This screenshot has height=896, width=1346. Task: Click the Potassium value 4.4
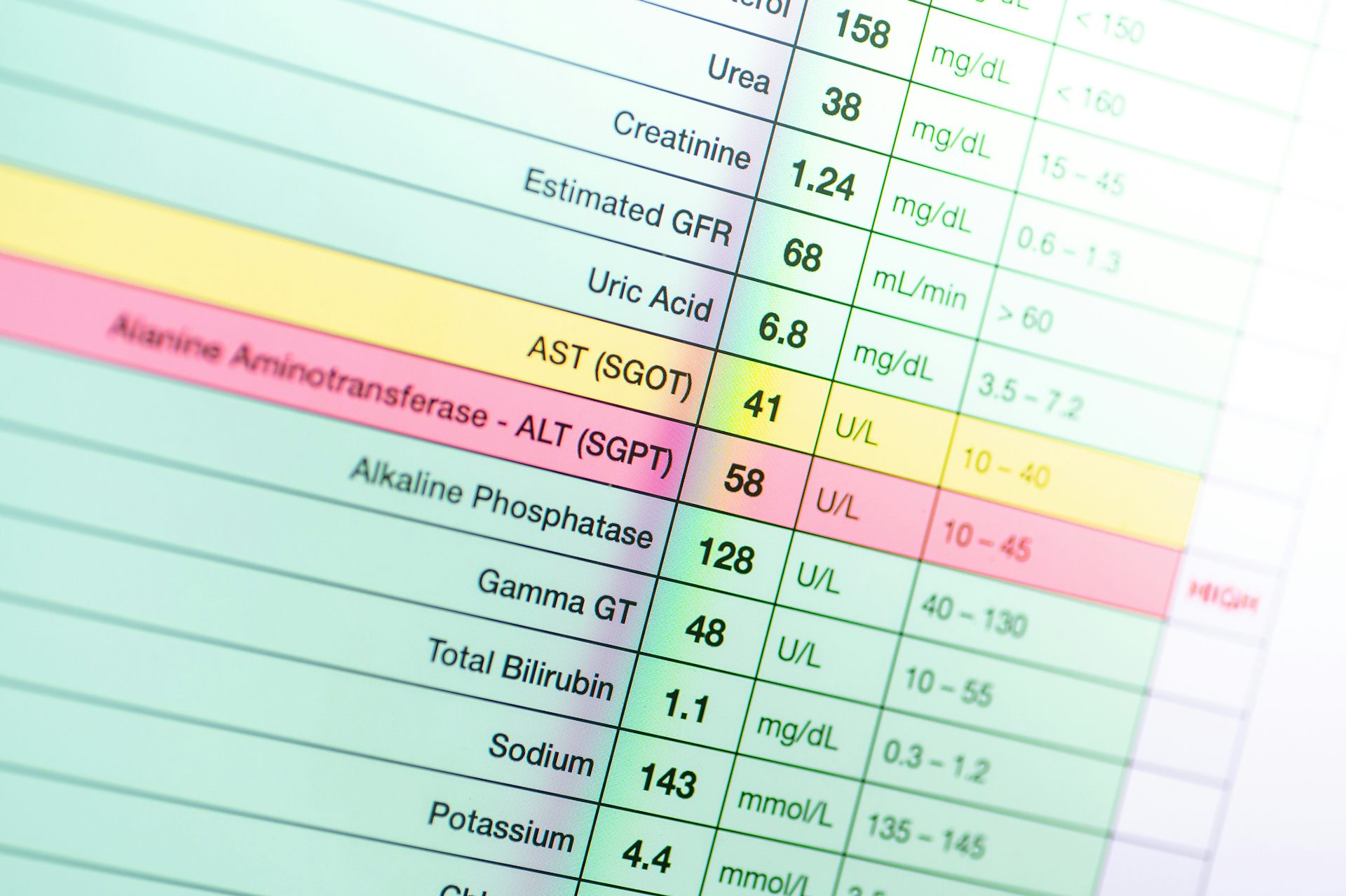(x=647, y=856)
